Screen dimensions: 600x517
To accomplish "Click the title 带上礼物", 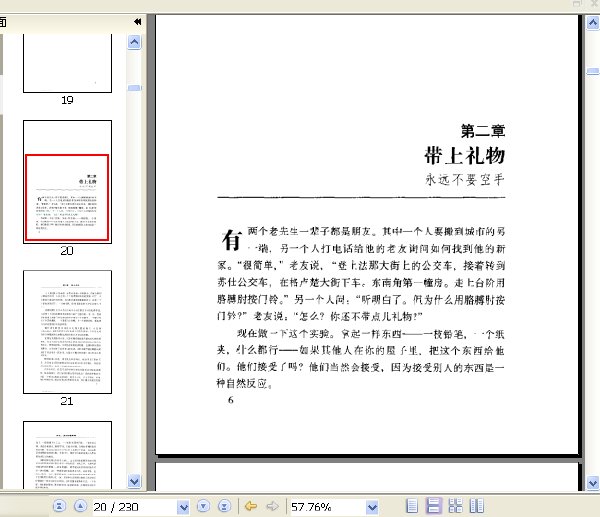I will 465,155.
